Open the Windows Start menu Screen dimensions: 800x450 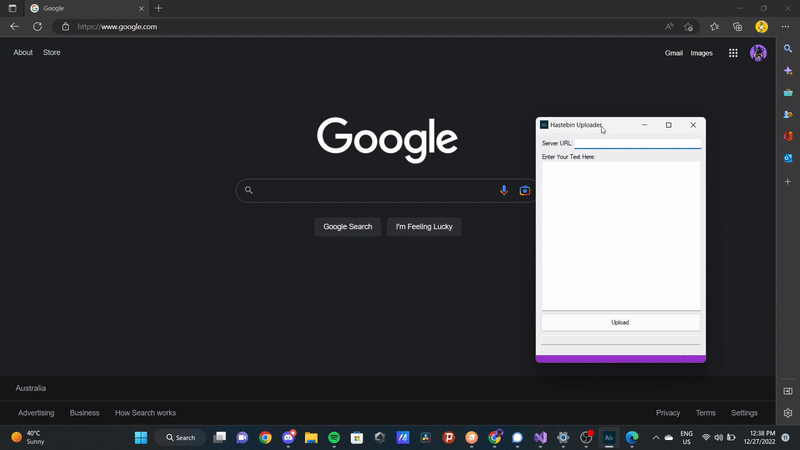click(x=141, y=438)
